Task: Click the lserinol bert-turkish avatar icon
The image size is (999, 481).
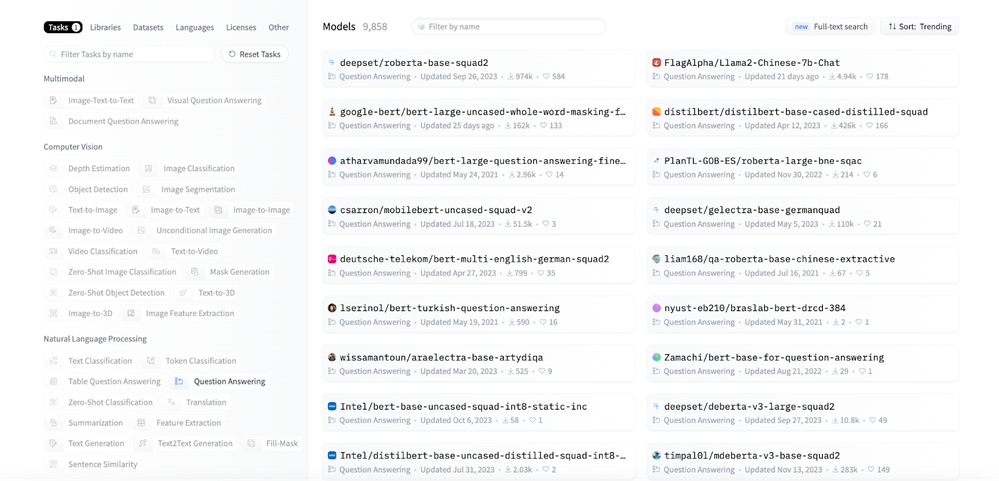Action: [x=332, y=308]
